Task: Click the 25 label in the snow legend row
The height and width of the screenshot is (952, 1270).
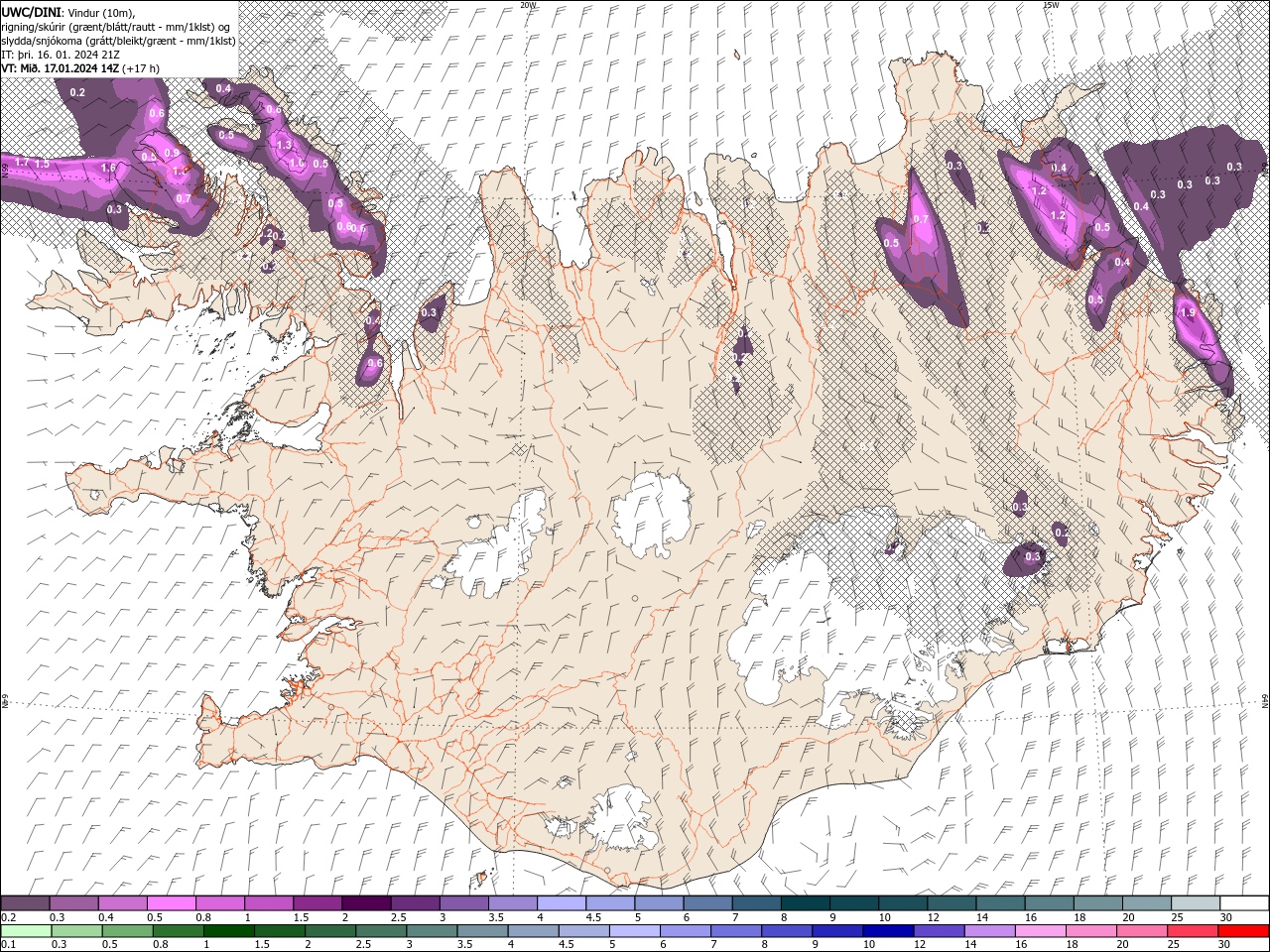Action: (x=1176, y=917)
